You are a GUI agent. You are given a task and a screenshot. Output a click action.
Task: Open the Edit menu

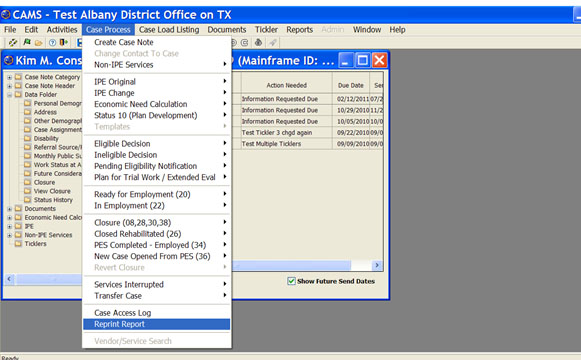[31, 30]
